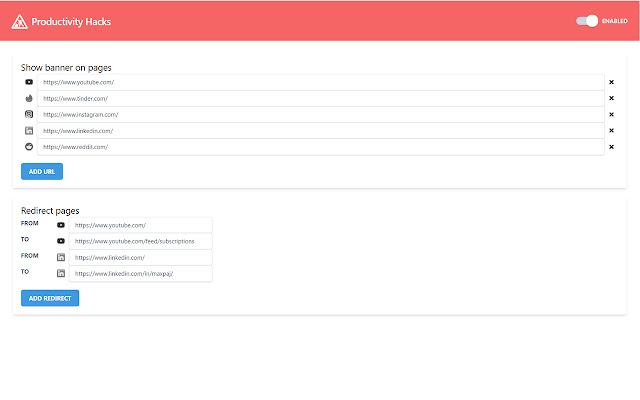Click Tinder flame icon in banner list
This screenshot has height=400, width=640.
coord(29,98)
